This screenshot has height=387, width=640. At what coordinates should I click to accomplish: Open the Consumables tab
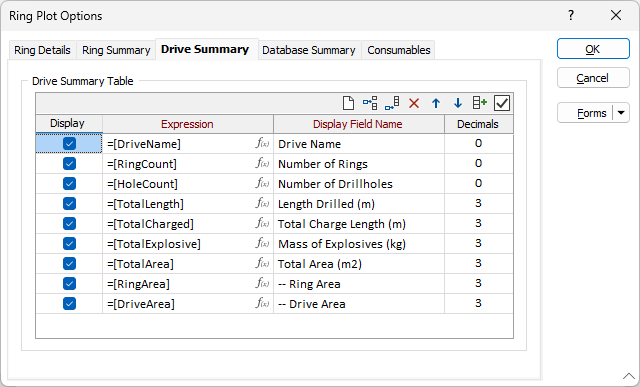tap(399, 50)
